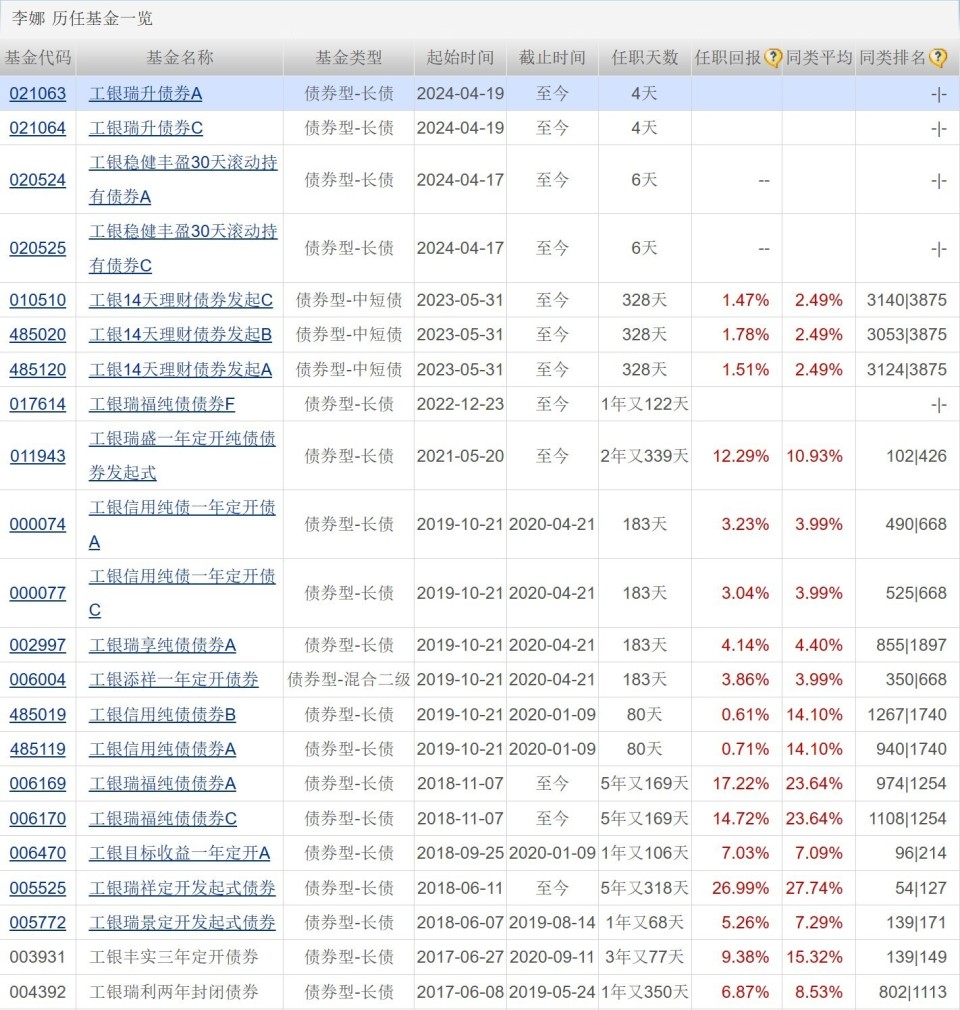Open fund code link 485019
Viewport: 960px width, 1010px height.
[37, 715]
